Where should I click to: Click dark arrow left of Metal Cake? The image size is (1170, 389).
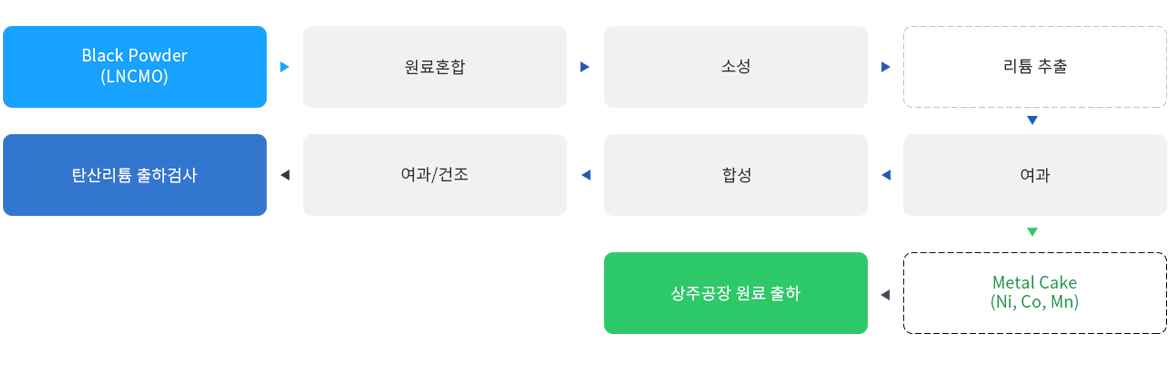[885, 296]
